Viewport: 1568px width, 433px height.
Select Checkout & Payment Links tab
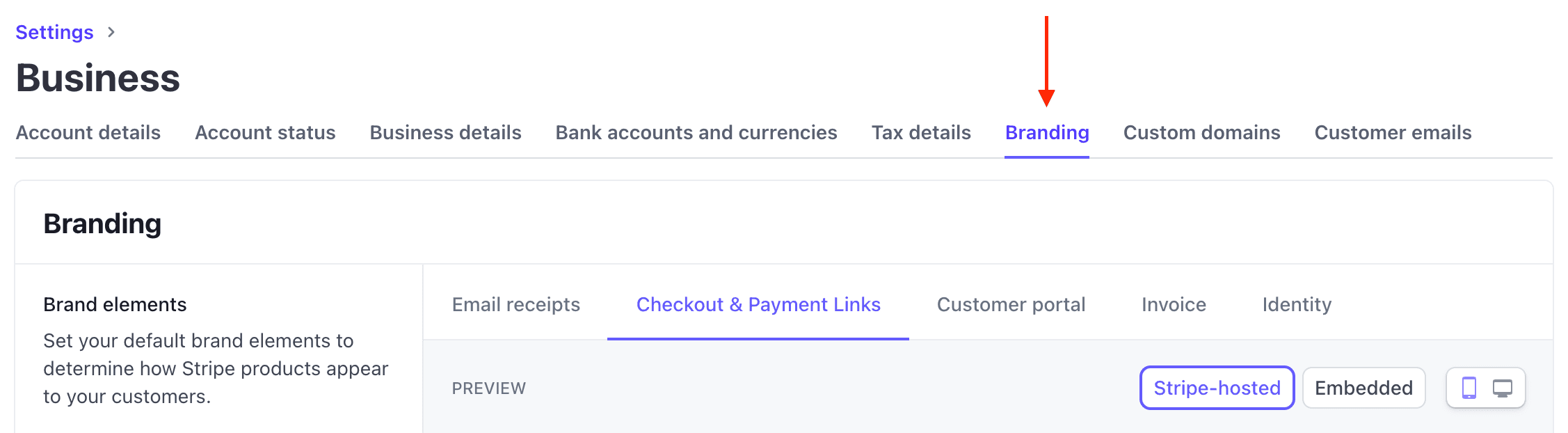click(x=758, y=304)
